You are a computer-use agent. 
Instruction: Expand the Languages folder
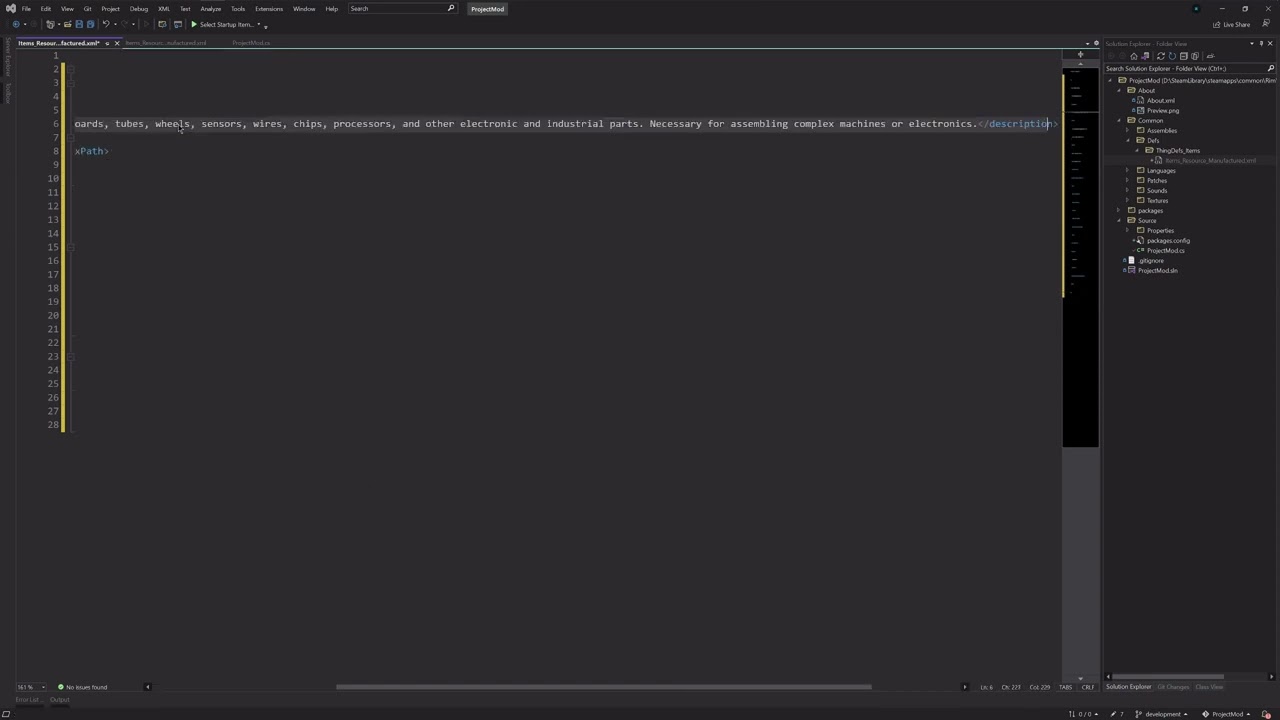click(x=1128, y=170)
